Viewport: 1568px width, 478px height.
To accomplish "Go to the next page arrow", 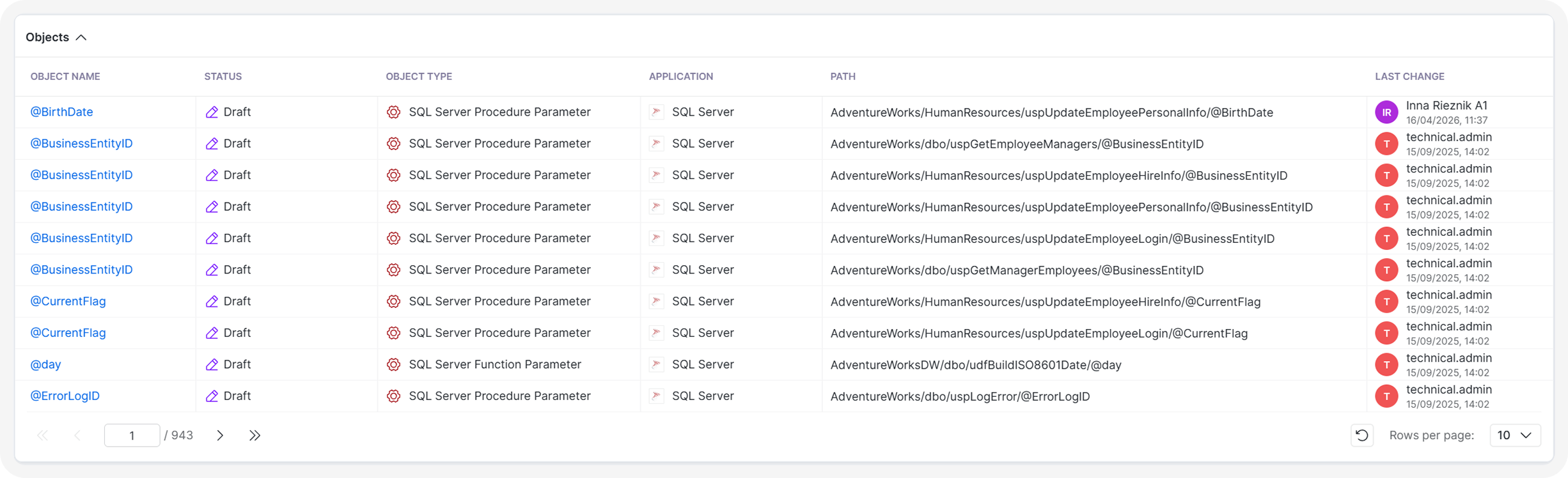I will pyautogui.click(x=220, y=435).
